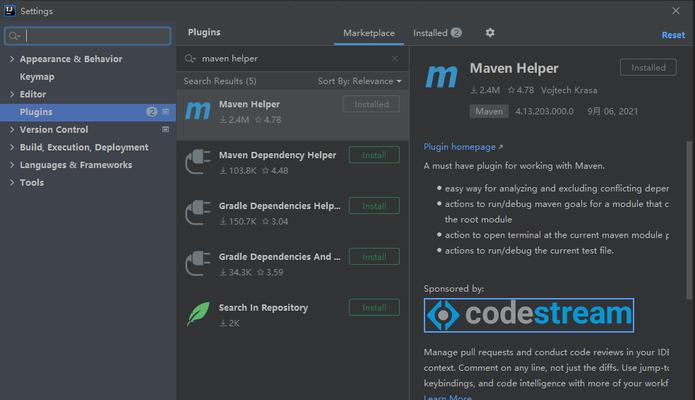Install Gradle Dependencies Help plugin
Image resolution: width=695 pixels, height=400 pixels.
click(x=374, y=206)
